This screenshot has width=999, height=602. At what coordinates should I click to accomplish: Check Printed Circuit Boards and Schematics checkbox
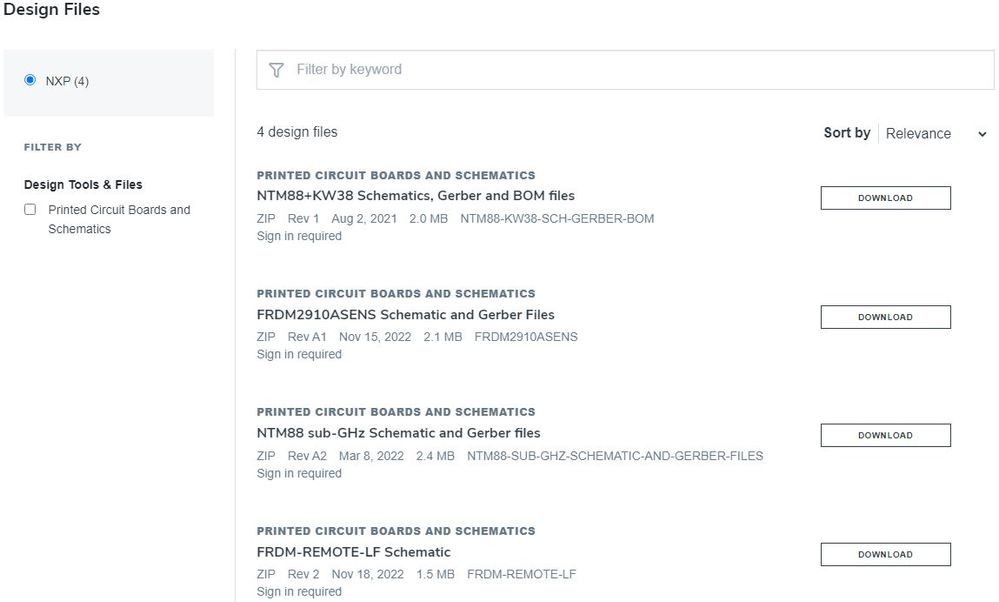pyautogui.click(x=30, y=210)
